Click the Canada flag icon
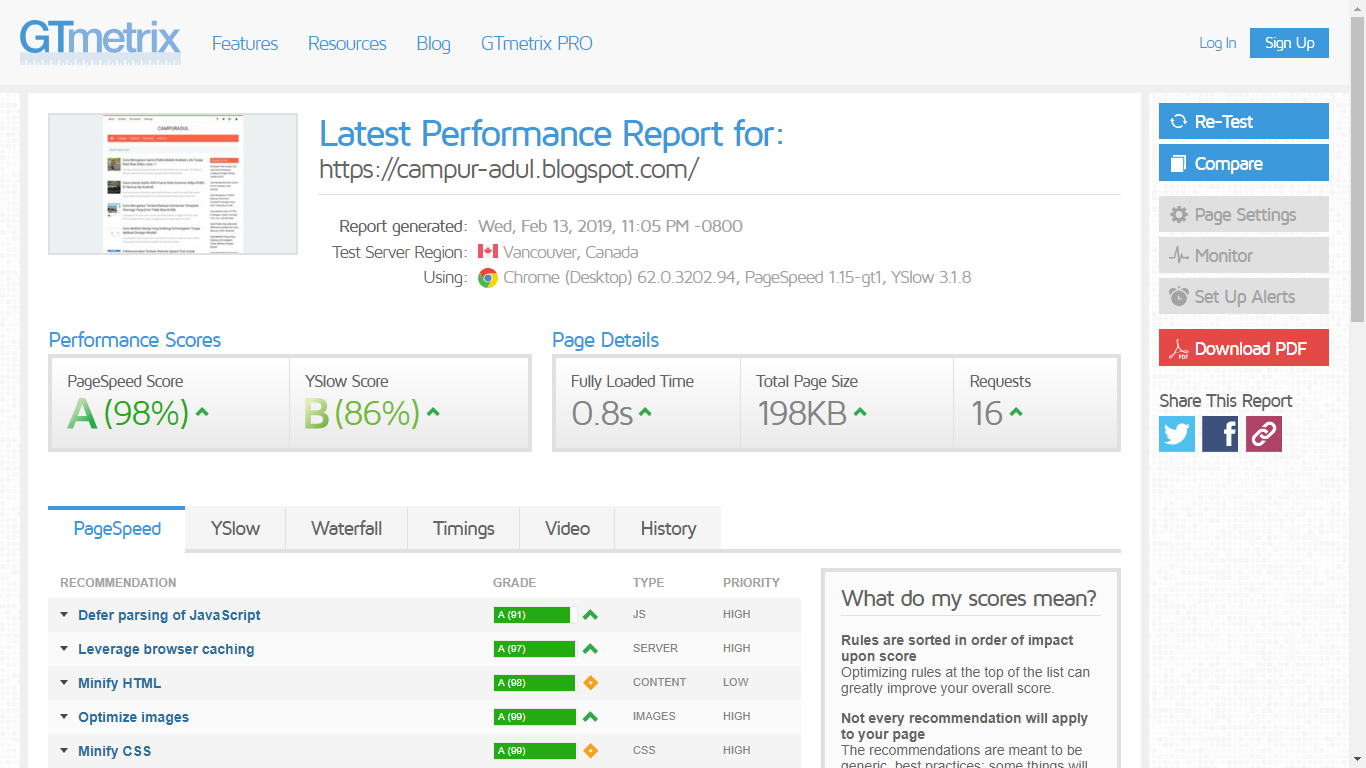The height and width of the screenshot is (768, 1366). click(x=488, y=252)
